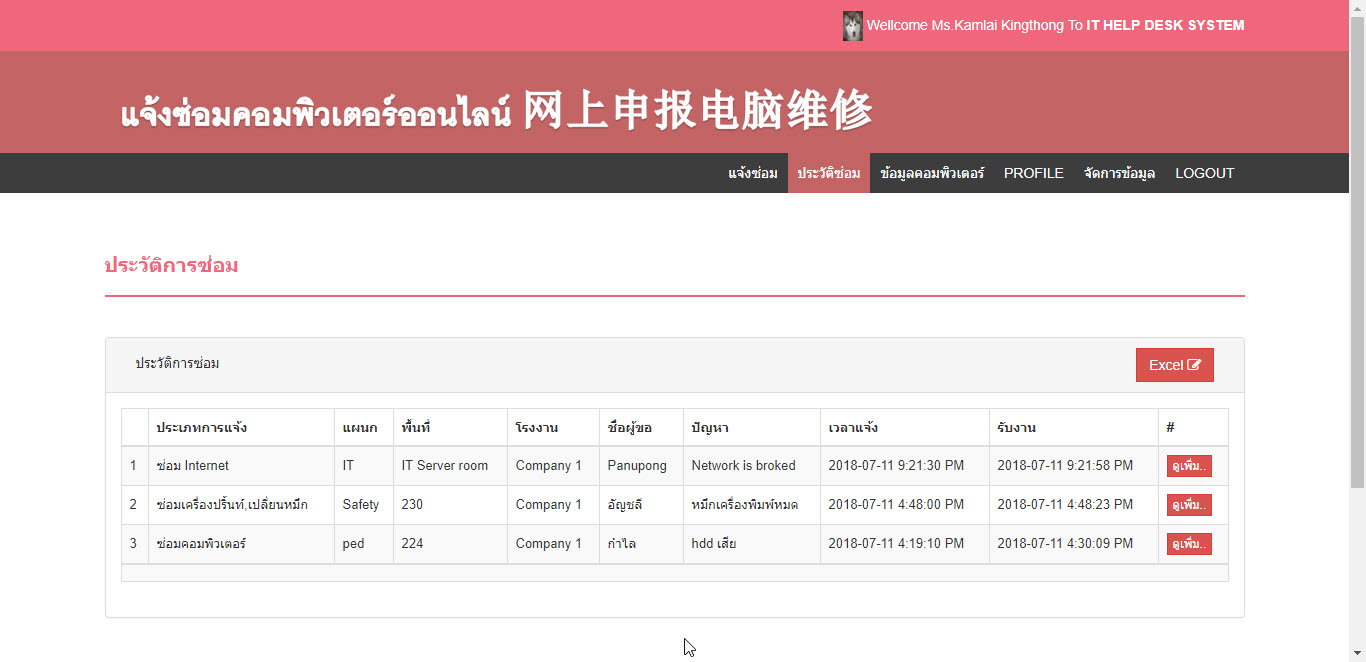Image resolution: width=1366 pixels, height=662 pixels.
Task: Click the '2018-07-11 4:19:10 PM' cell
Action: [905, 544]
